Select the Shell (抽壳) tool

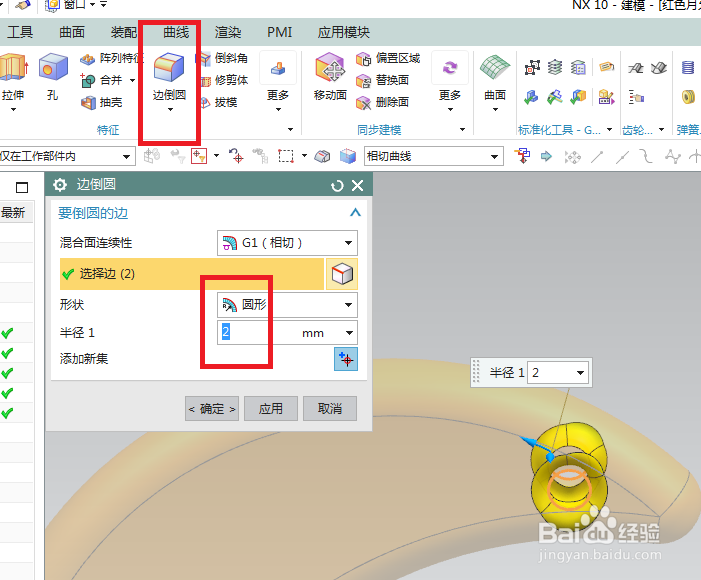[x=102, y=102]
